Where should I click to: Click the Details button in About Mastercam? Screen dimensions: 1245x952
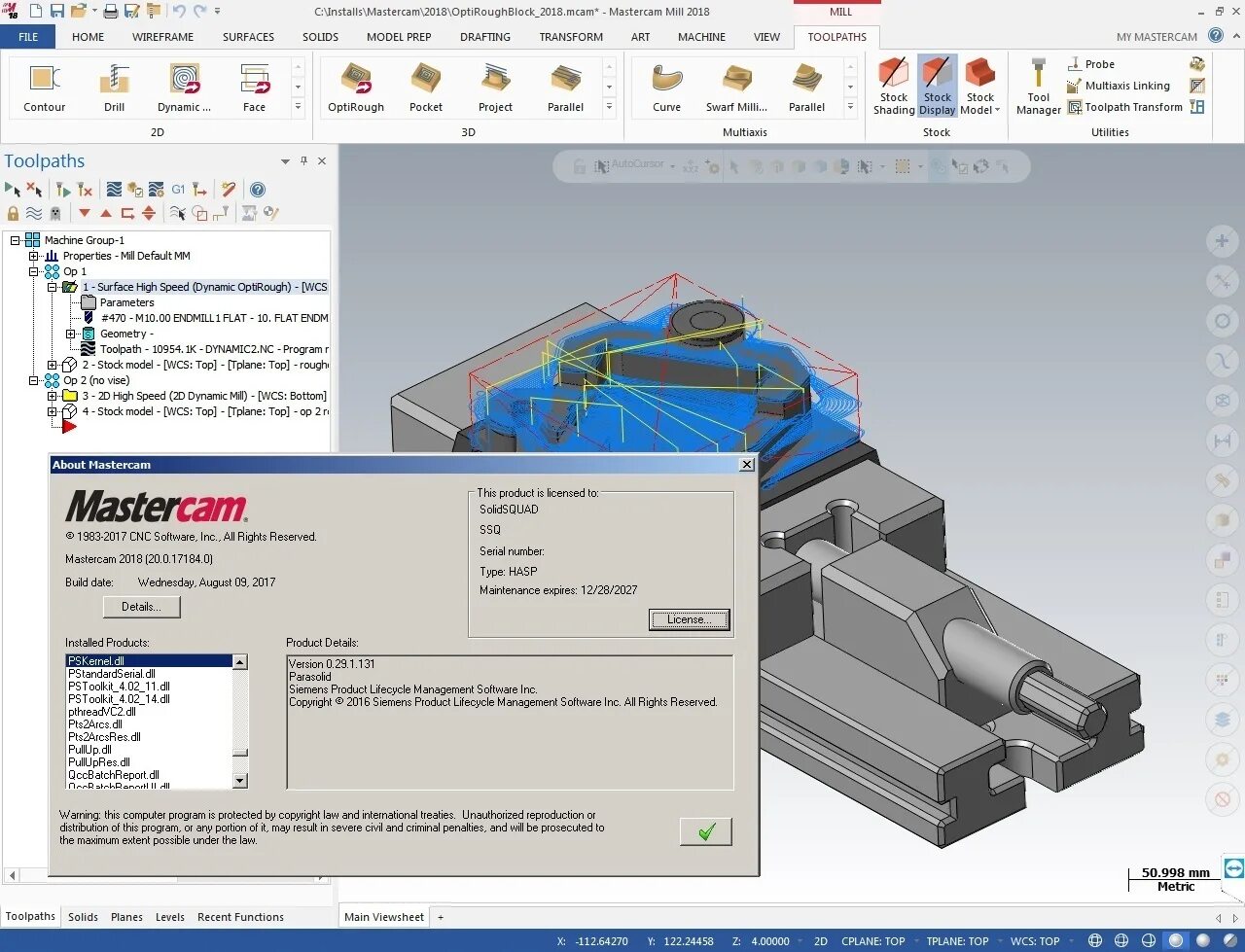pyautogui.click(x=140, y=606)
